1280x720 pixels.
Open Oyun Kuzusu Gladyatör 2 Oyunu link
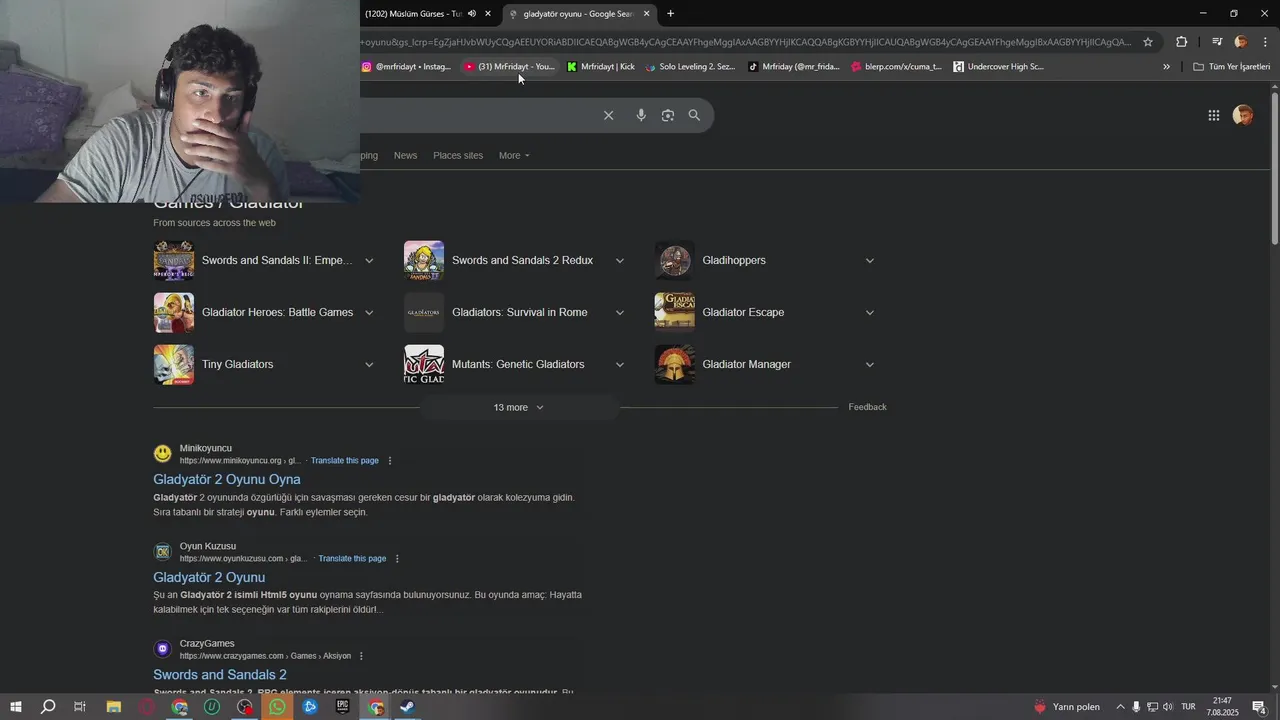coord(209,577)
